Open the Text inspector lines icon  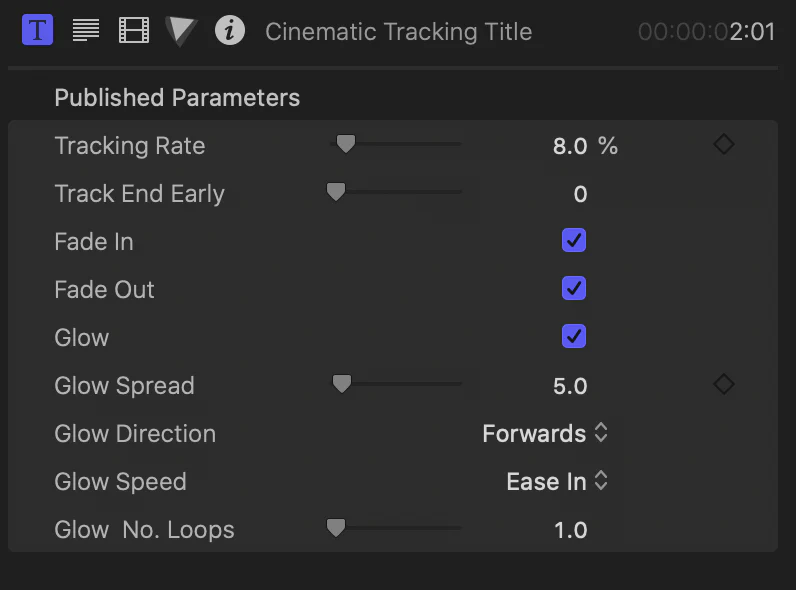[86, 30]
